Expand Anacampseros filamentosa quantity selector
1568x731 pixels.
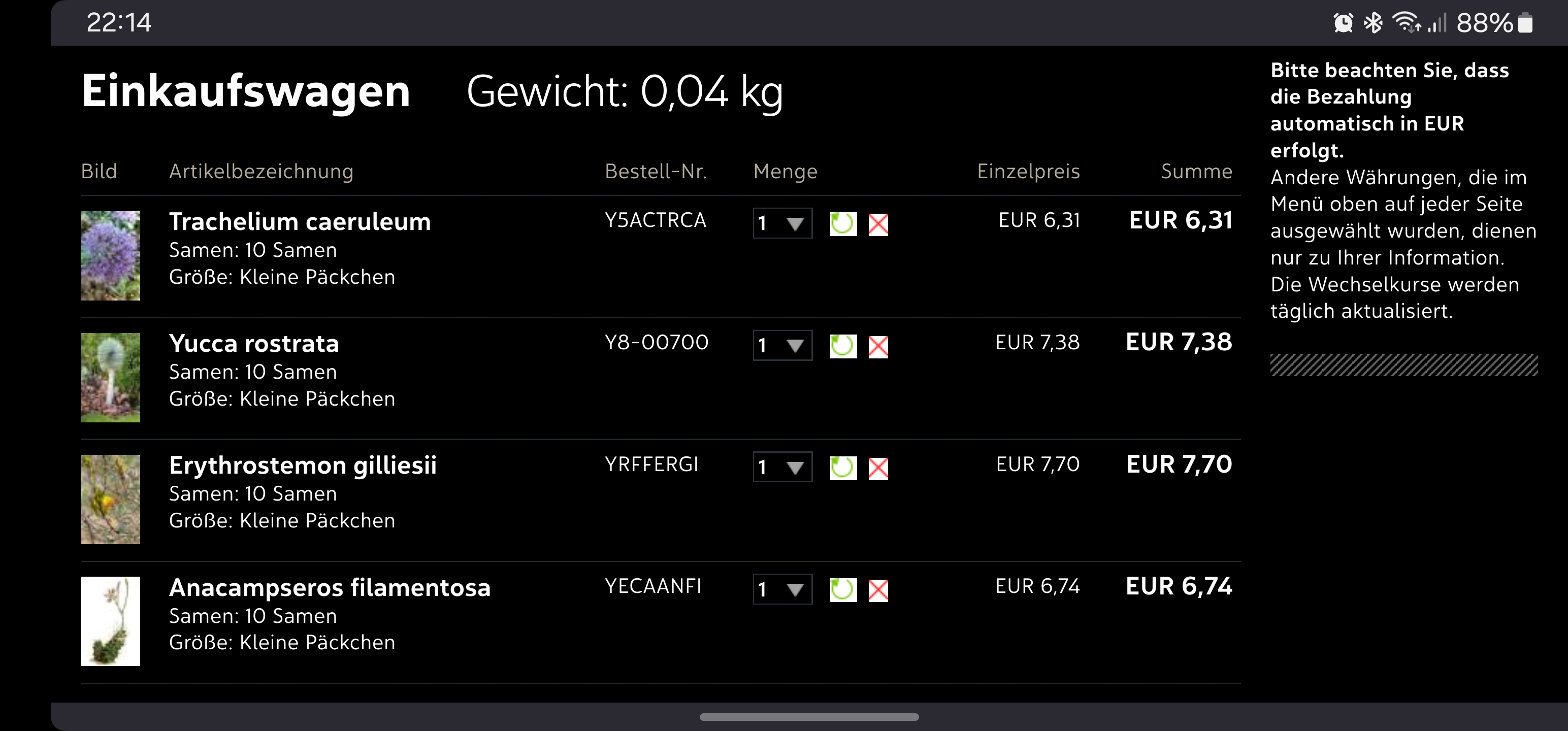click(782, 589)
